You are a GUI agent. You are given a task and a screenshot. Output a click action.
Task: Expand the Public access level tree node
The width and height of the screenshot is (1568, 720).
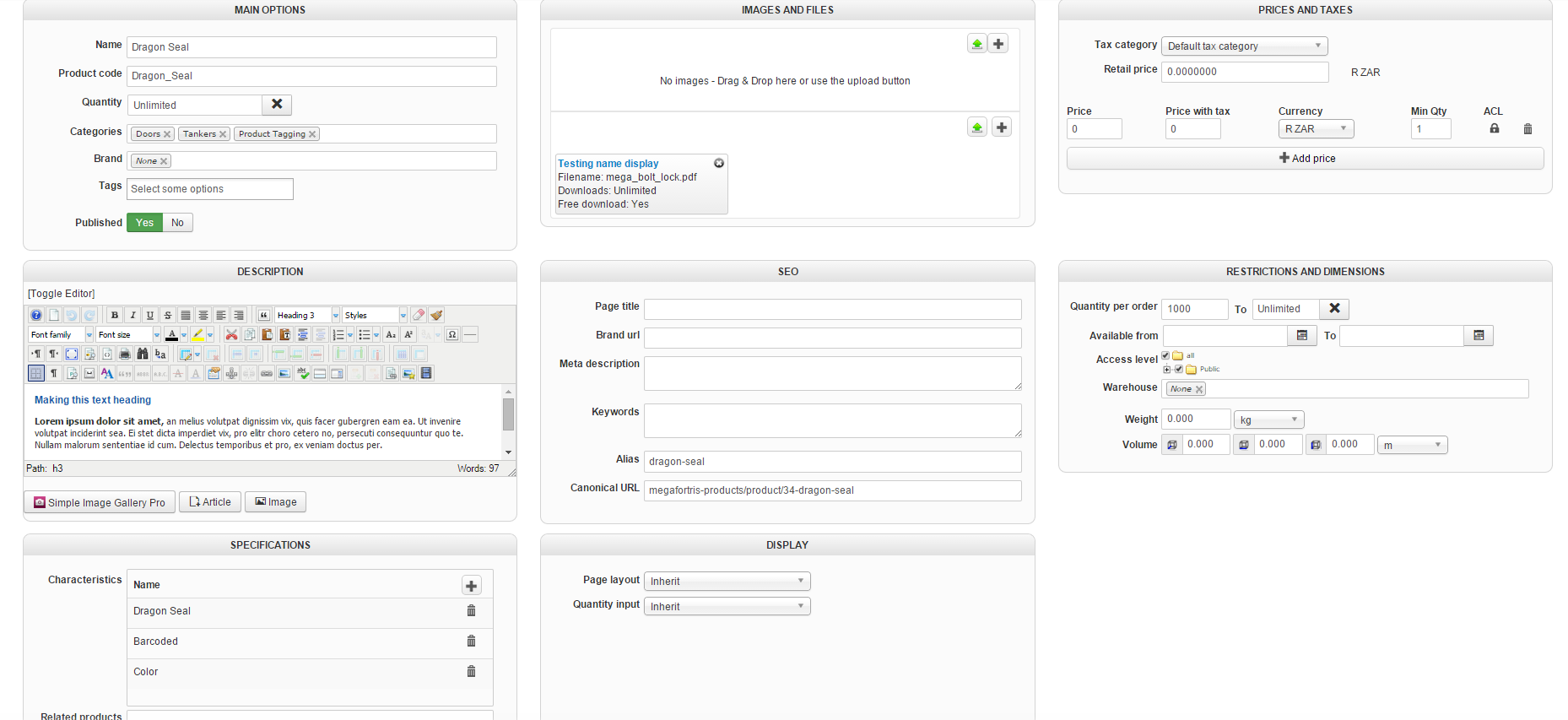(1166, 369)
